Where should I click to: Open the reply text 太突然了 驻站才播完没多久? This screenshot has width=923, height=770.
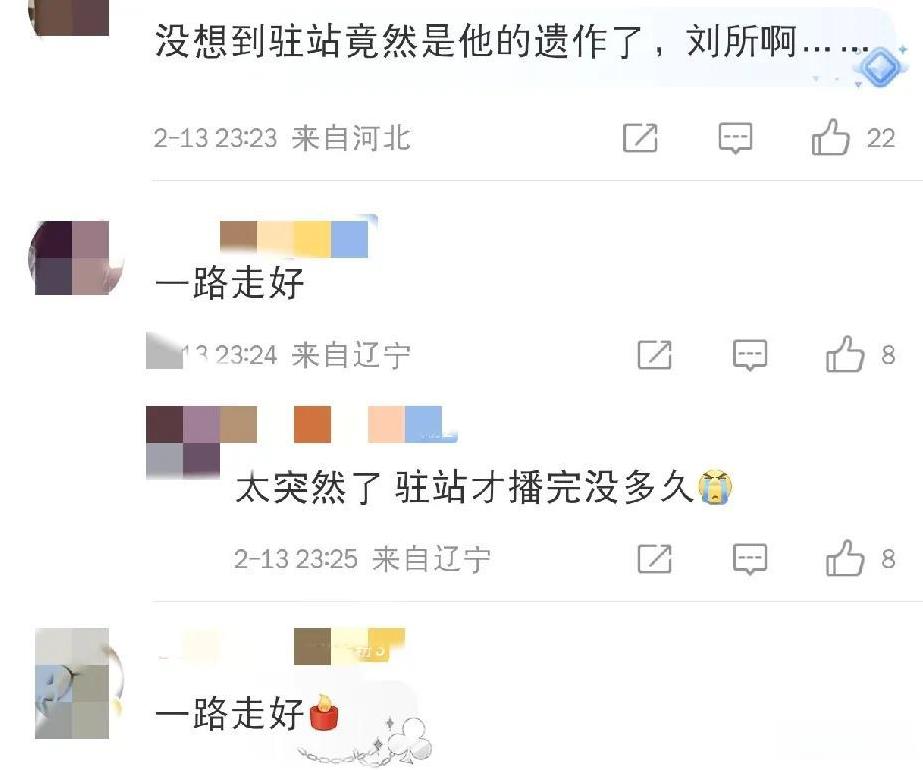tap(483, 487)
